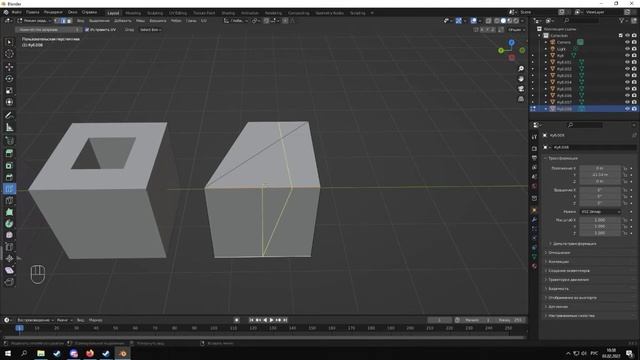Screen dimensions: 640x360
Task: Expand the Отображение во вьюпорте panel
Action: (x=572, y=298)
